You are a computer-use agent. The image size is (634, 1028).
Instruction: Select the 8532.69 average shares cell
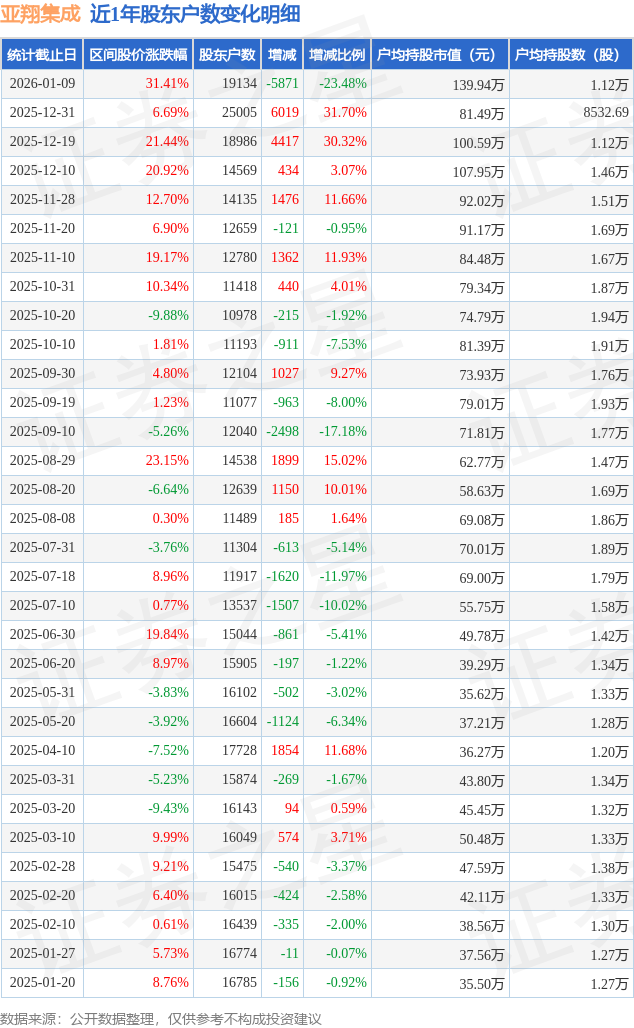[x=606, y=113]
